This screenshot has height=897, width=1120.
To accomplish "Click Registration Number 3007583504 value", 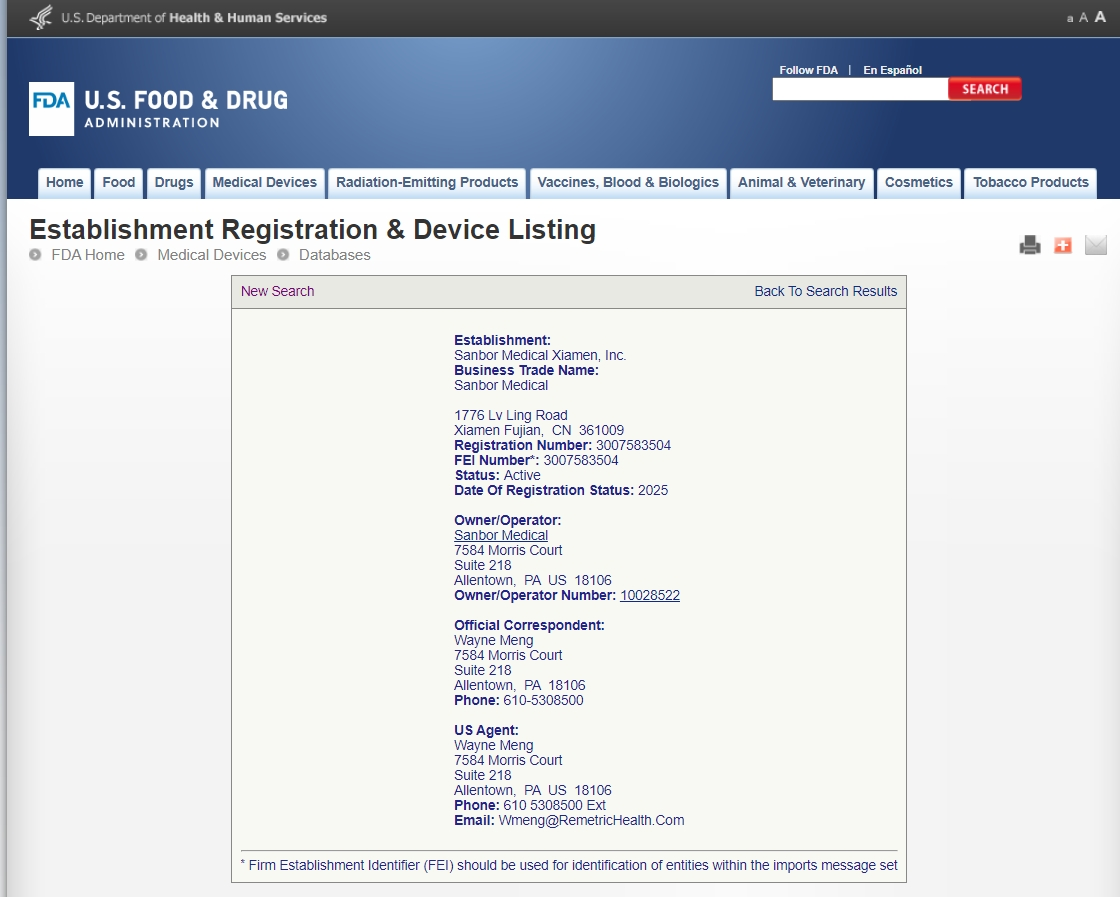I will (x=634, y=446).
